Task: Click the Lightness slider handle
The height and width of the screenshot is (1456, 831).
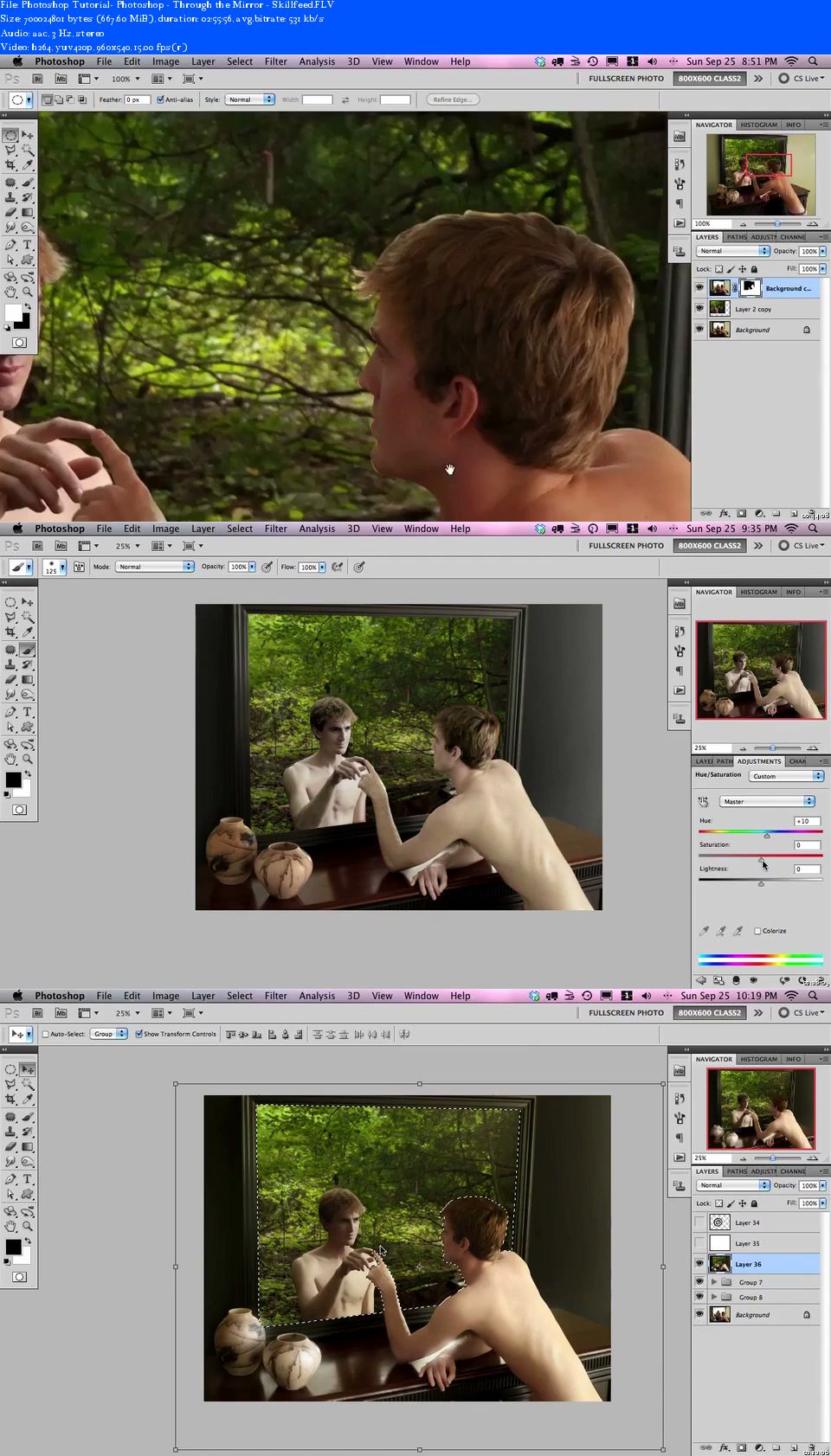Action: (x=761, y=883)
